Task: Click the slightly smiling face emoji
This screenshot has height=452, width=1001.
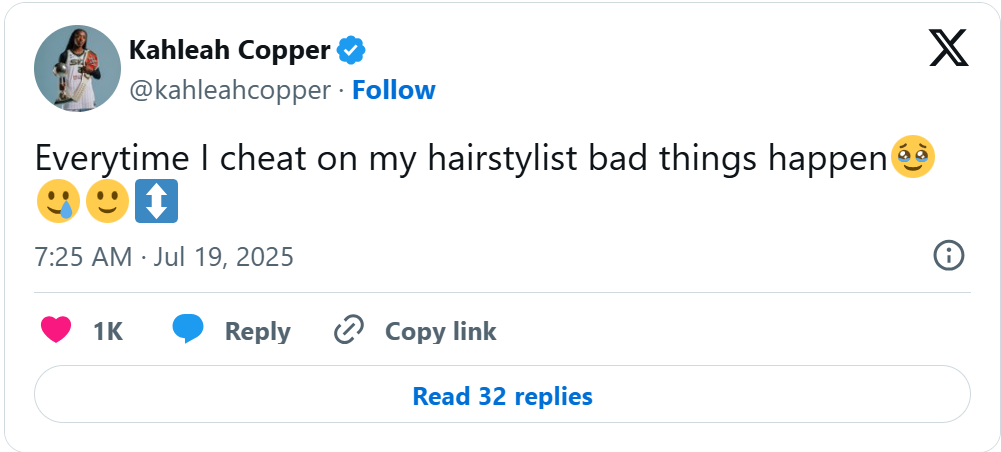Action: click(107, 203)
